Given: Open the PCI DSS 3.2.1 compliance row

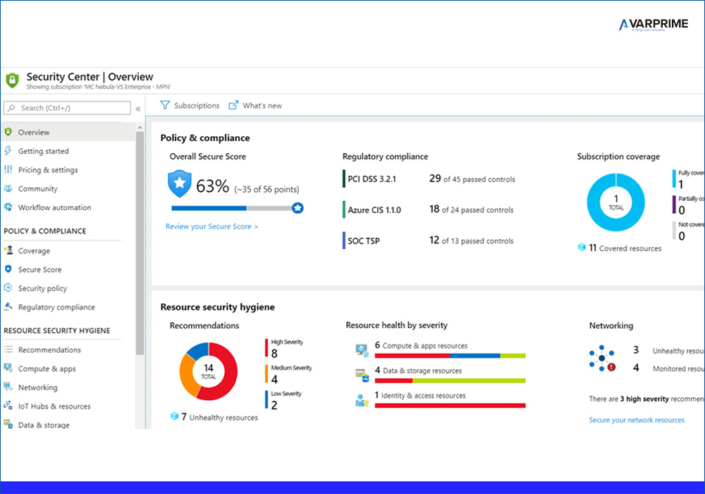Looking at the screenshot, I should (x=429, y=179).
